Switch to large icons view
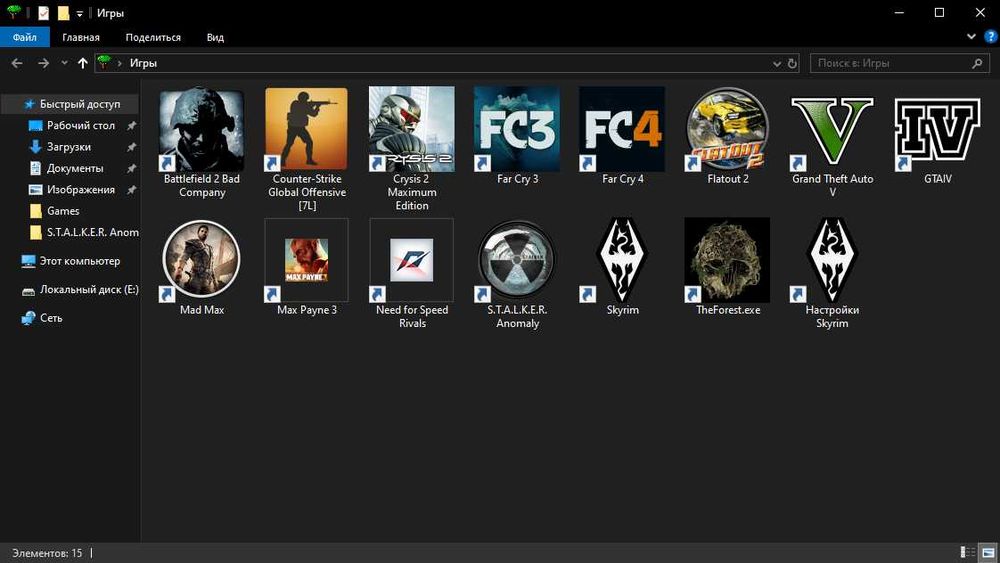 coord(988,552)
